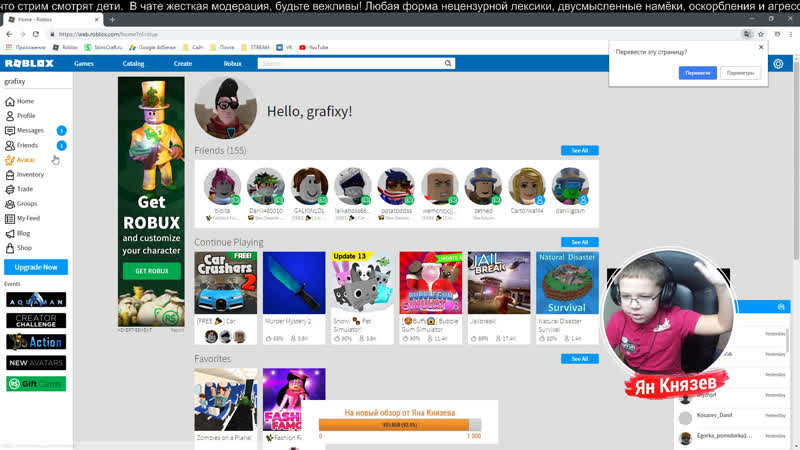Open the Robux menu
800x450 pixels.
coord(232,64)
